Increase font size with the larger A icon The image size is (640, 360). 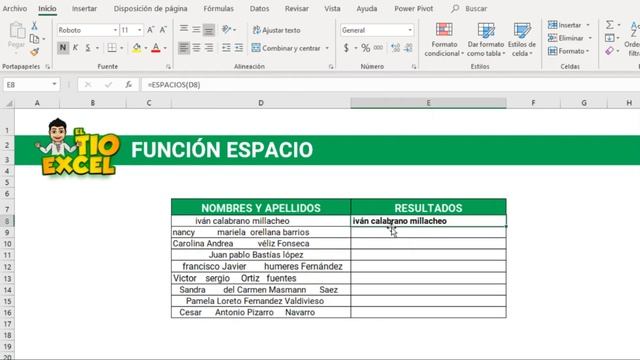coord(151,30)
